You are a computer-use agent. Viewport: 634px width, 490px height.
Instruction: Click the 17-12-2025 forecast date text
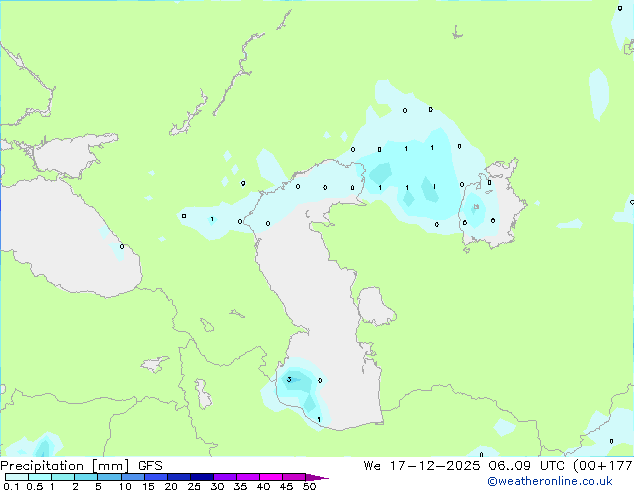coord(435,466)
